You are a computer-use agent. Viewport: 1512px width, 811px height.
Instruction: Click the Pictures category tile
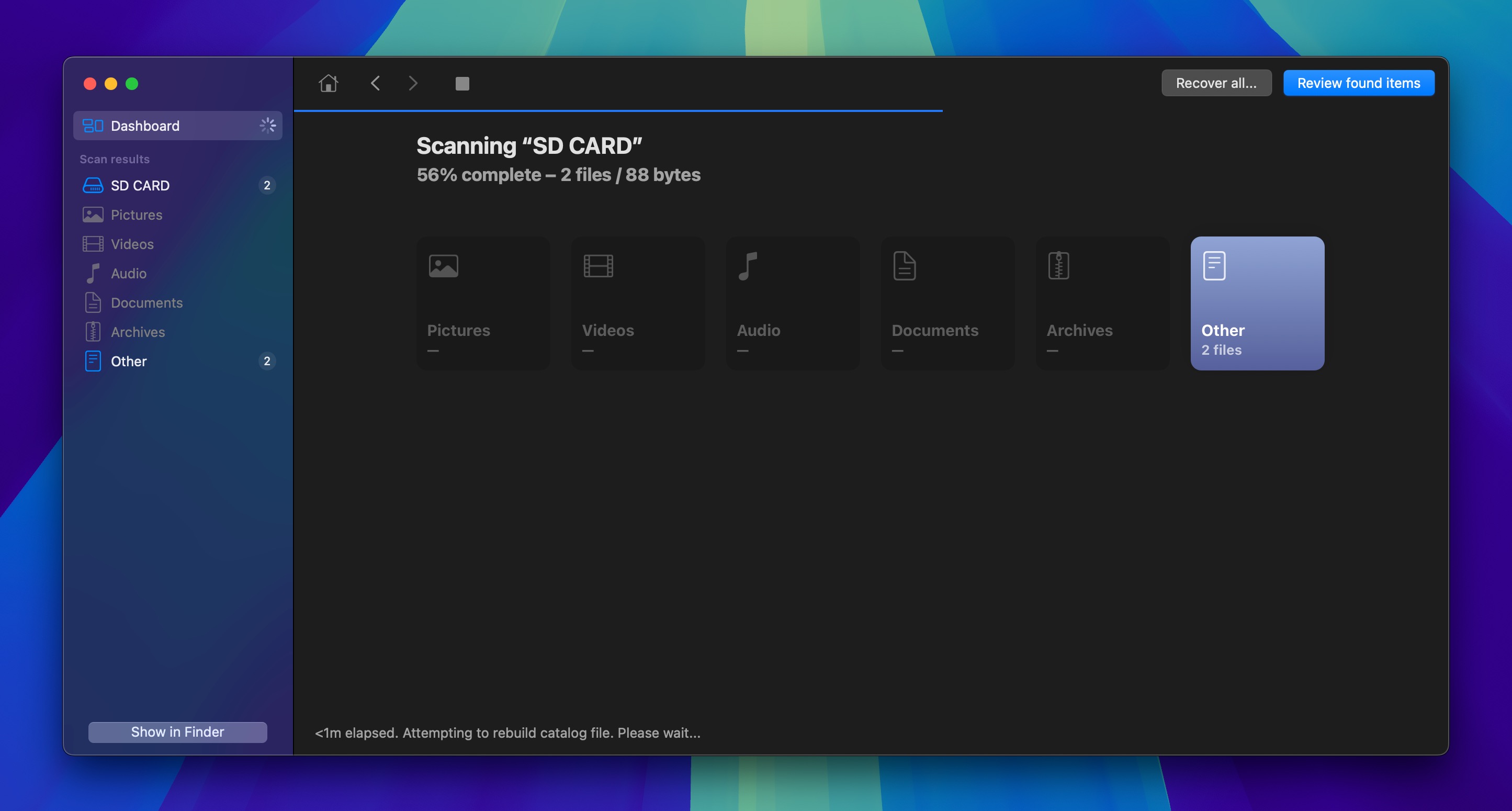point(483,303)
